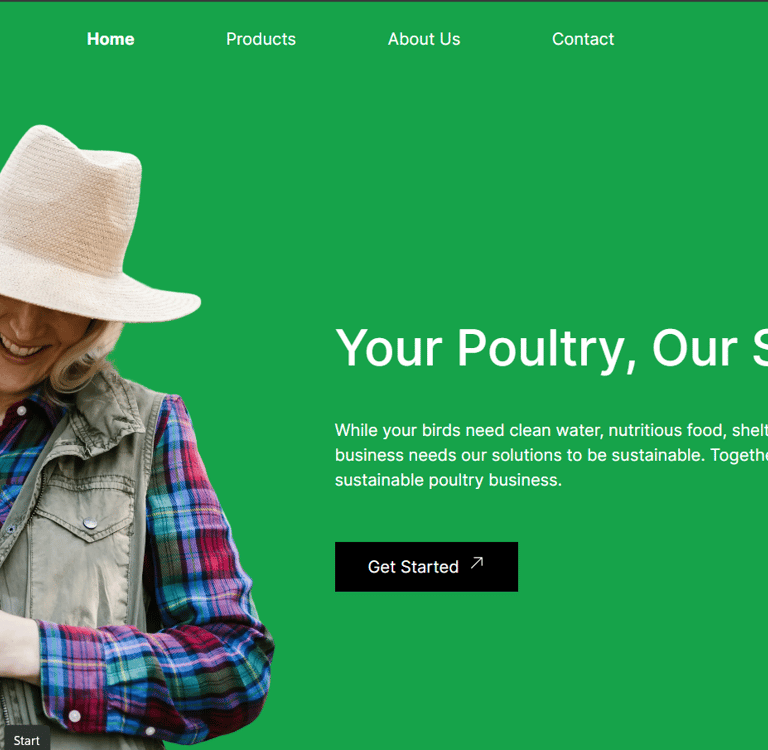Screen dimensions: 768x750
Task: Click the Start label at bottom-left
Action: 26,740
